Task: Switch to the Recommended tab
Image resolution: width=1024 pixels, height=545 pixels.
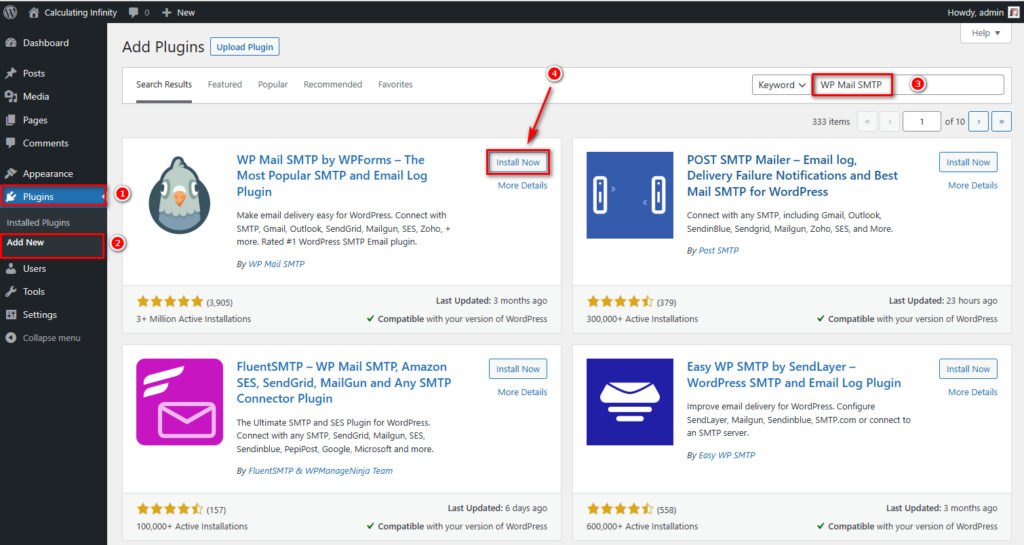Action: [333, 85]
